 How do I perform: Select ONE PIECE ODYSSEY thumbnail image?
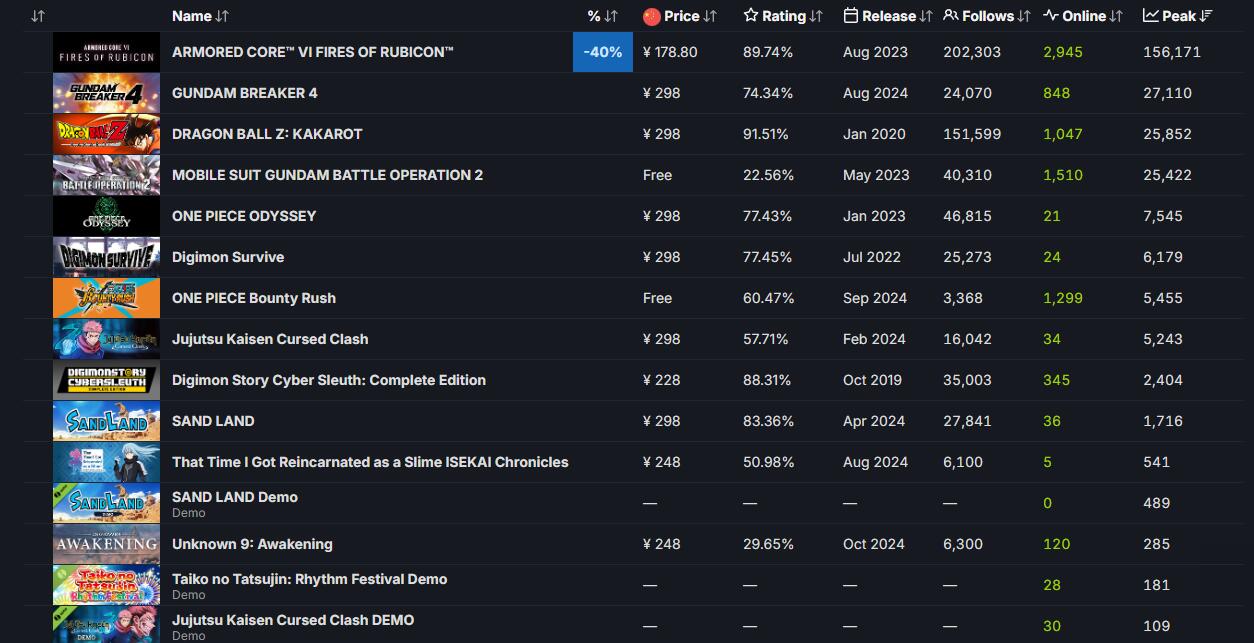point(106,216)
